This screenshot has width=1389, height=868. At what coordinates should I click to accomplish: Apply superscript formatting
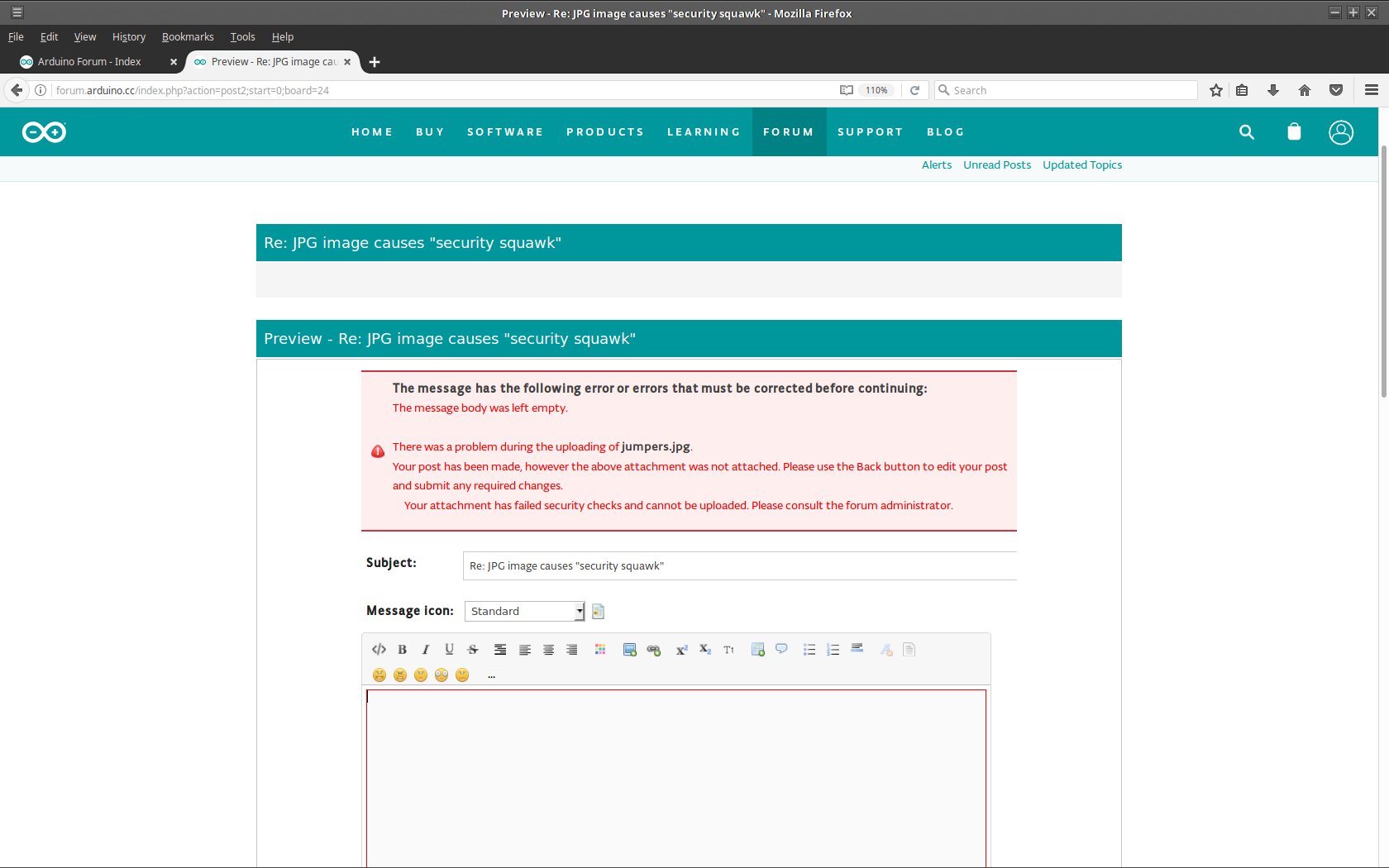(681, 650)
